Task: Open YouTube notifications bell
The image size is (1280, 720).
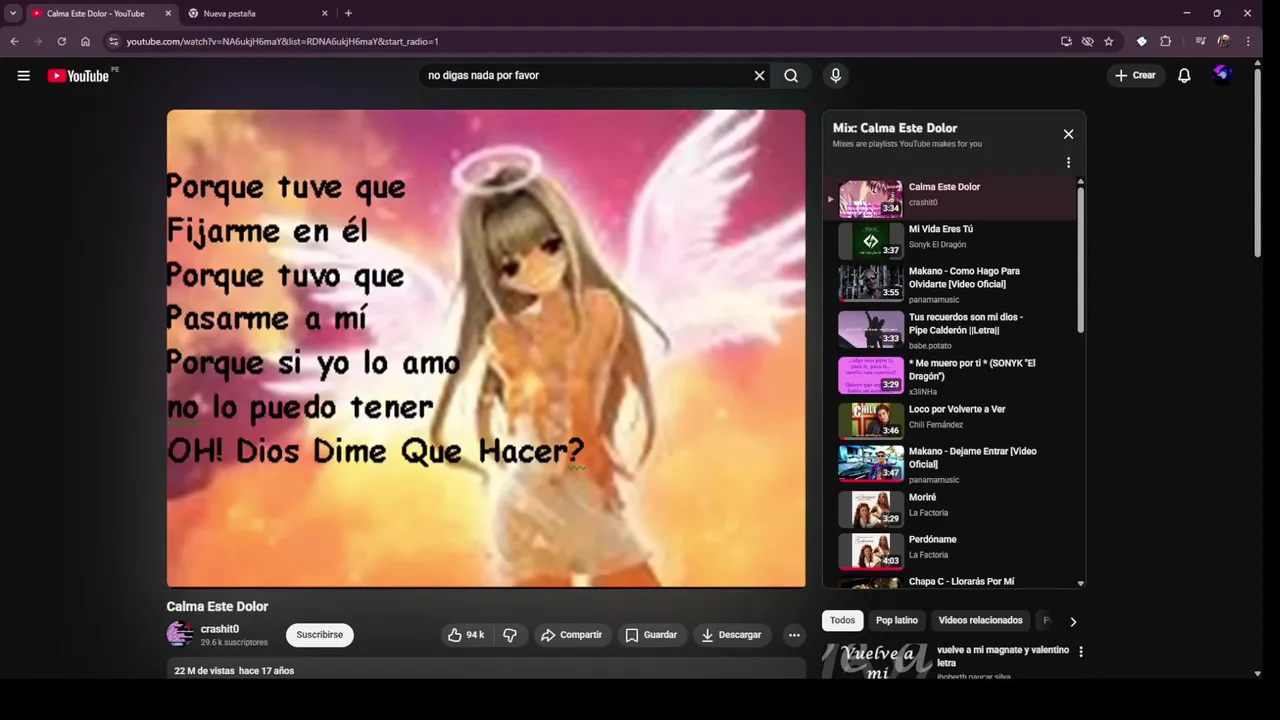Action: pyautogui.click(x=1184, y=75)
